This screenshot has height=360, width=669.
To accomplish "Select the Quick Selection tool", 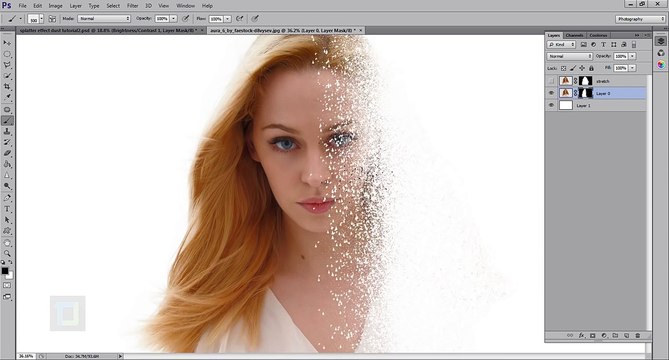I will click(x=7, y=75).
